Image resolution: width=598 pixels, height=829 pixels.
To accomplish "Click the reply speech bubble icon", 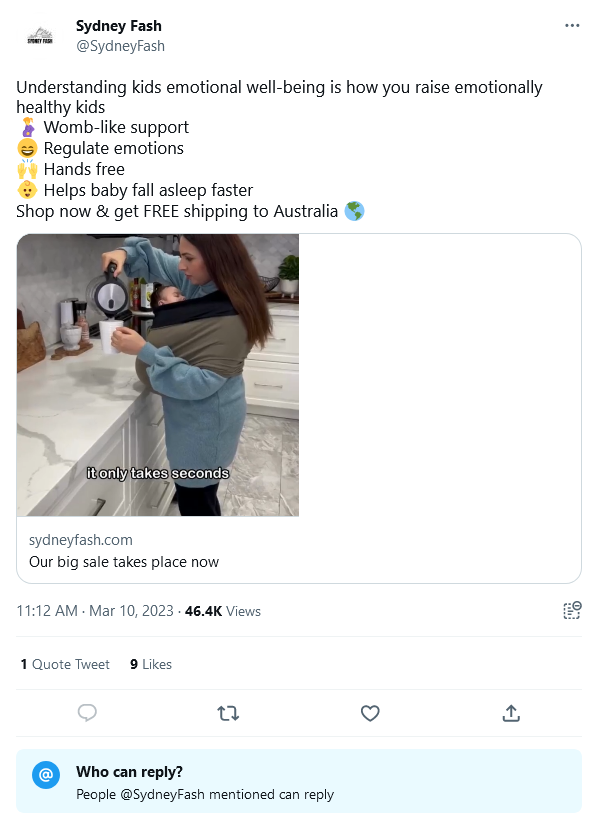I will click(x=87, y=713).
